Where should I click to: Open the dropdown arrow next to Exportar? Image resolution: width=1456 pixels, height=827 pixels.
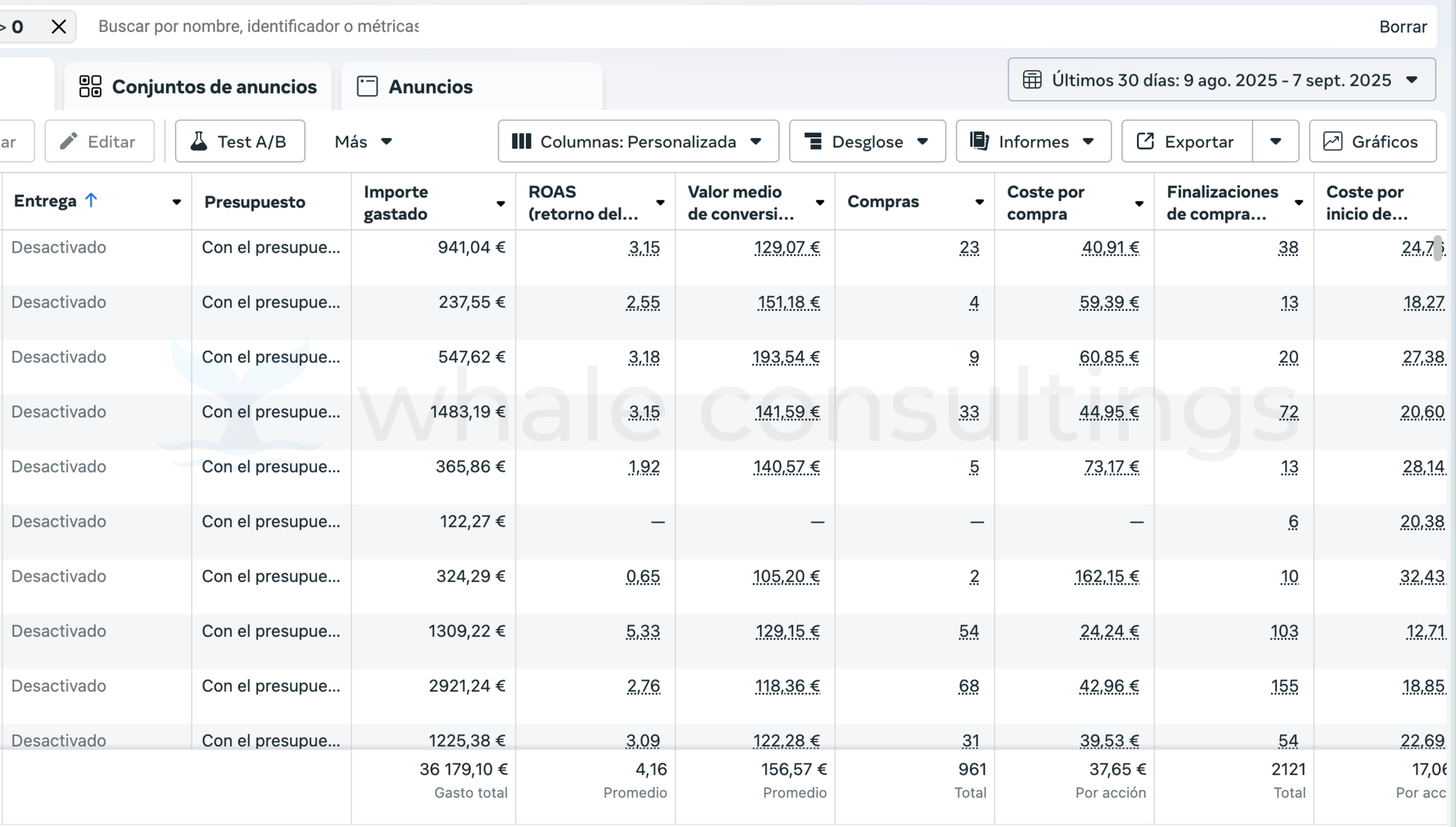(1275, 142)
